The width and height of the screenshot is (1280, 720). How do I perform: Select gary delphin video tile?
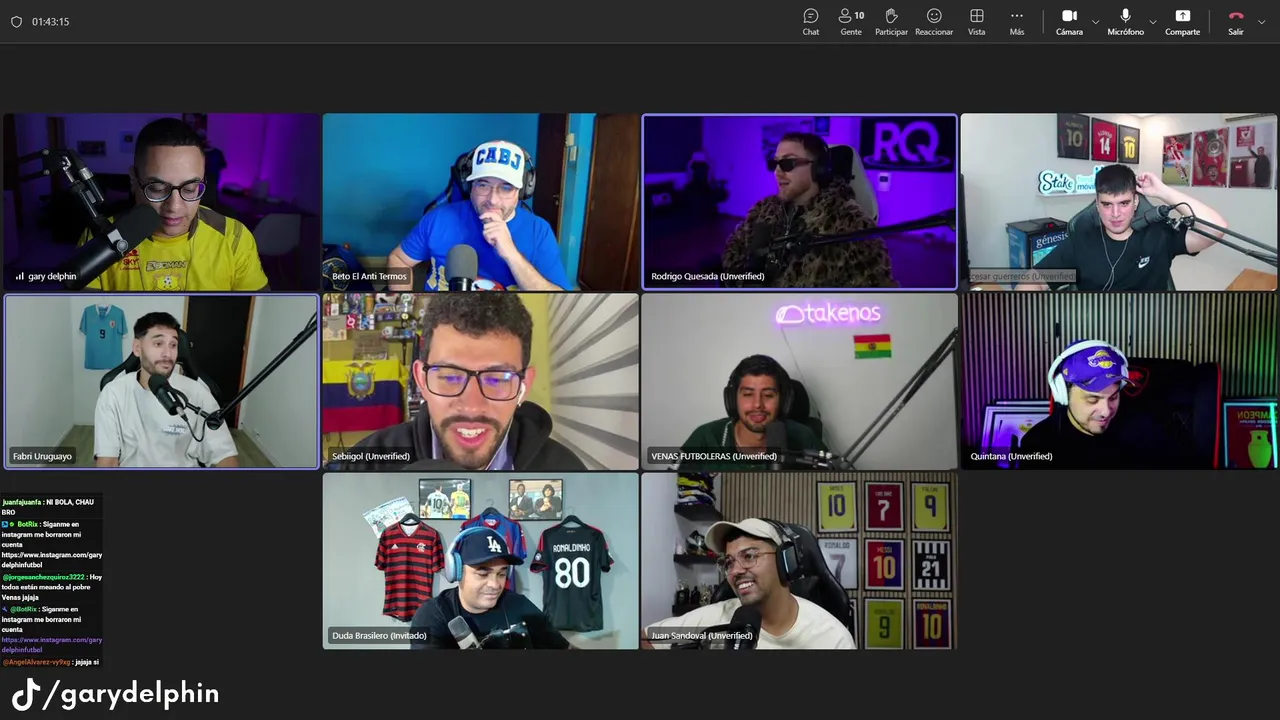click(x=161, y=202)
